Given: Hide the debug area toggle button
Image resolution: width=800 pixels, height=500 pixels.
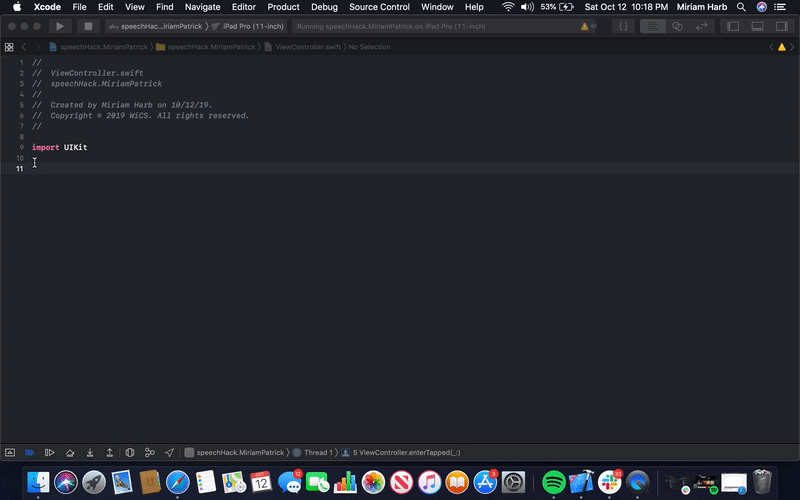Looking at the screenshot, I should [x=10, y=453].
